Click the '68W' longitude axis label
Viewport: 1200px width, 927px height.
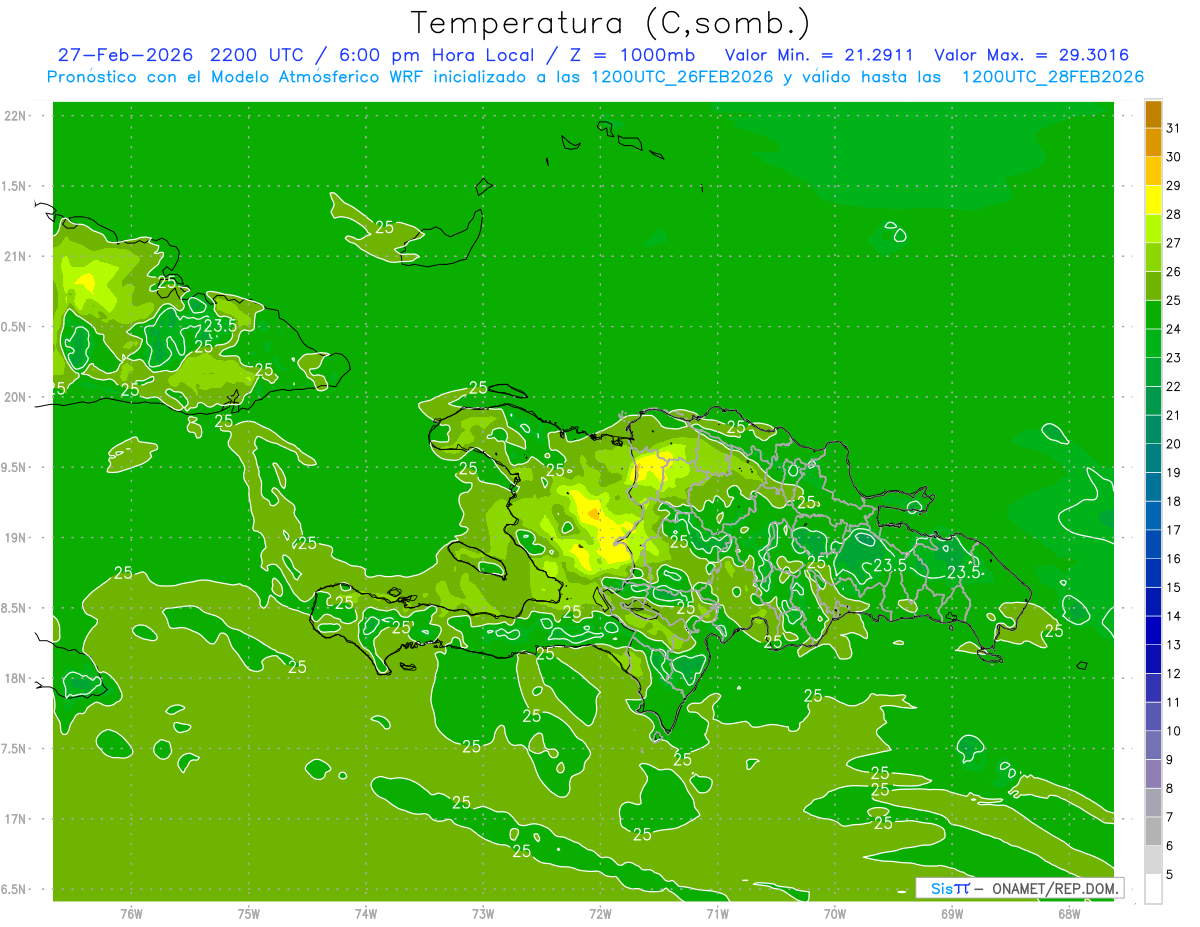1069,914
